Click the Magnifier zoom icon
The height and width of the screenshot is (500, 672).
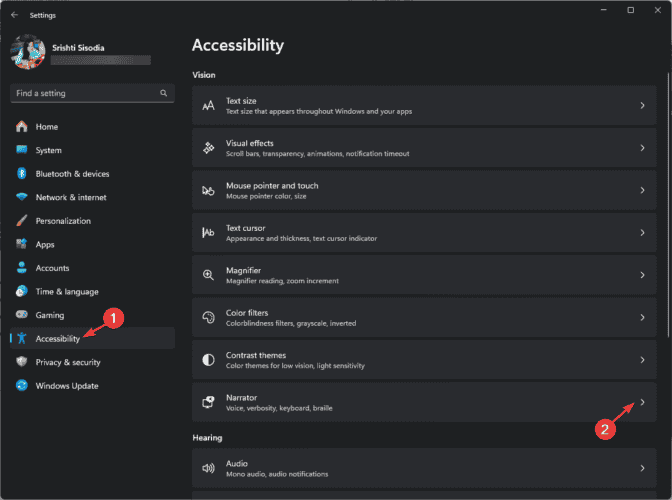tap(208, 275)
